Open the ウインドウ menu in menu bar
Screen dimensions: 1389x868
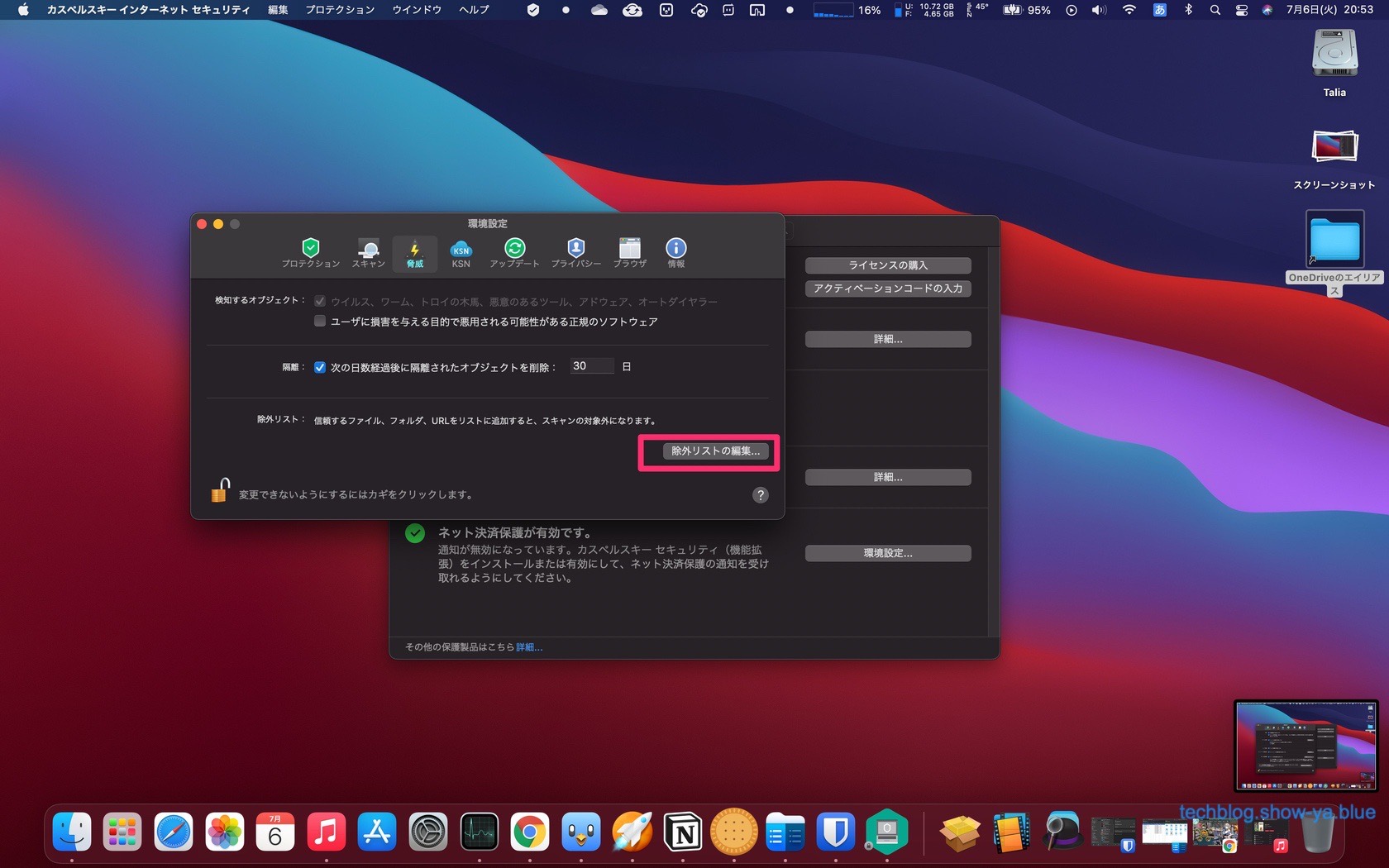pyautogui.click(x=417, y=10)
